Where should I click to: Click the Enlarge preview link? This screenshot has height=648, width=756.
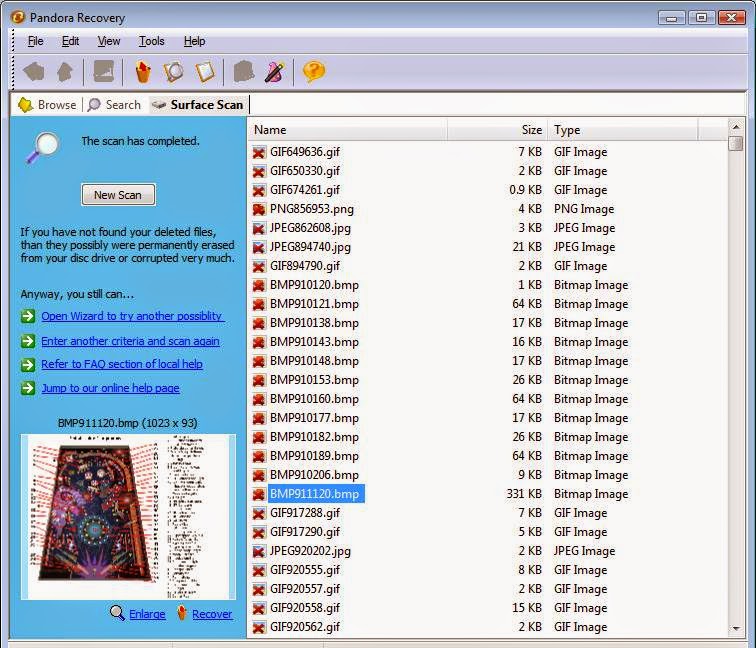click(x=147, y=614)
